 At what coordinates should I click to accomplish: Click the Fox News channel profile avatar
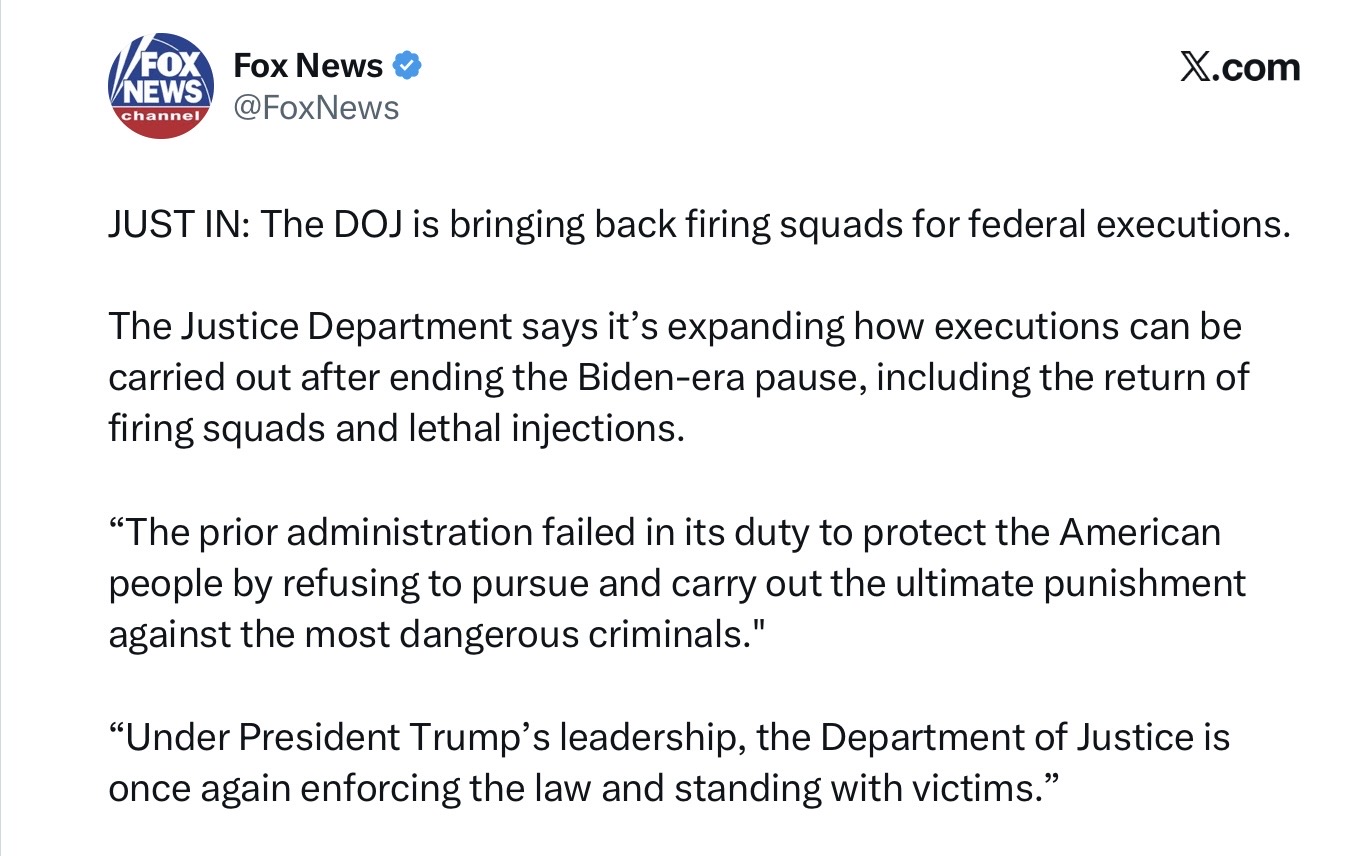click(160, 86)
